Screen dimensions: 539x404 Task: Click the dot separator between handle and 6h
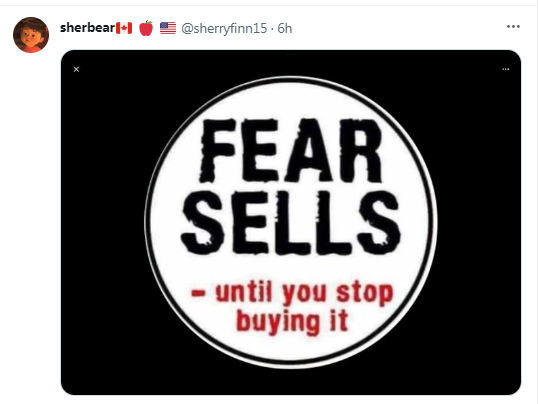tap(272, 29)
